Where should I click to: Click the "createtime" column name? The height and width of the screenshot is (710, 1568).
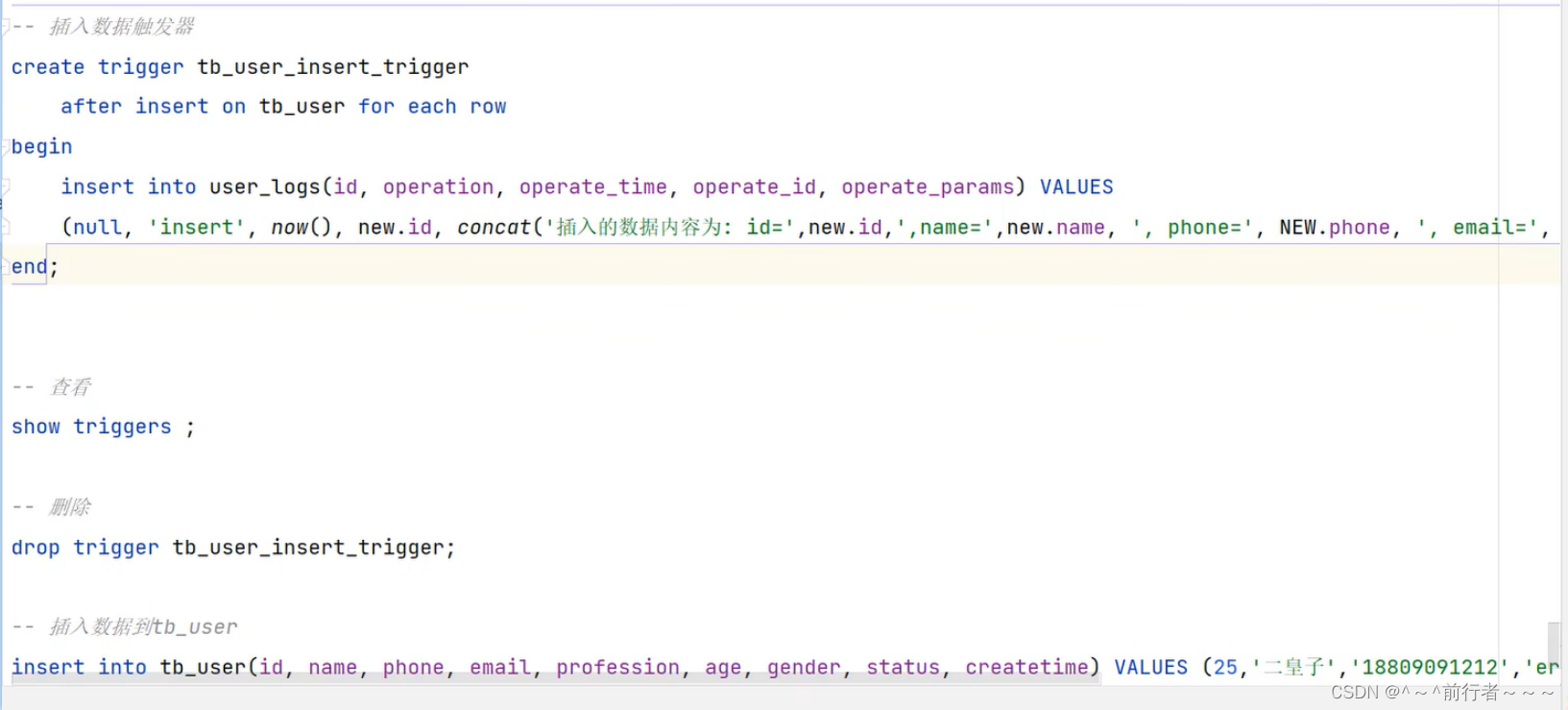(x=1026, y=667)
